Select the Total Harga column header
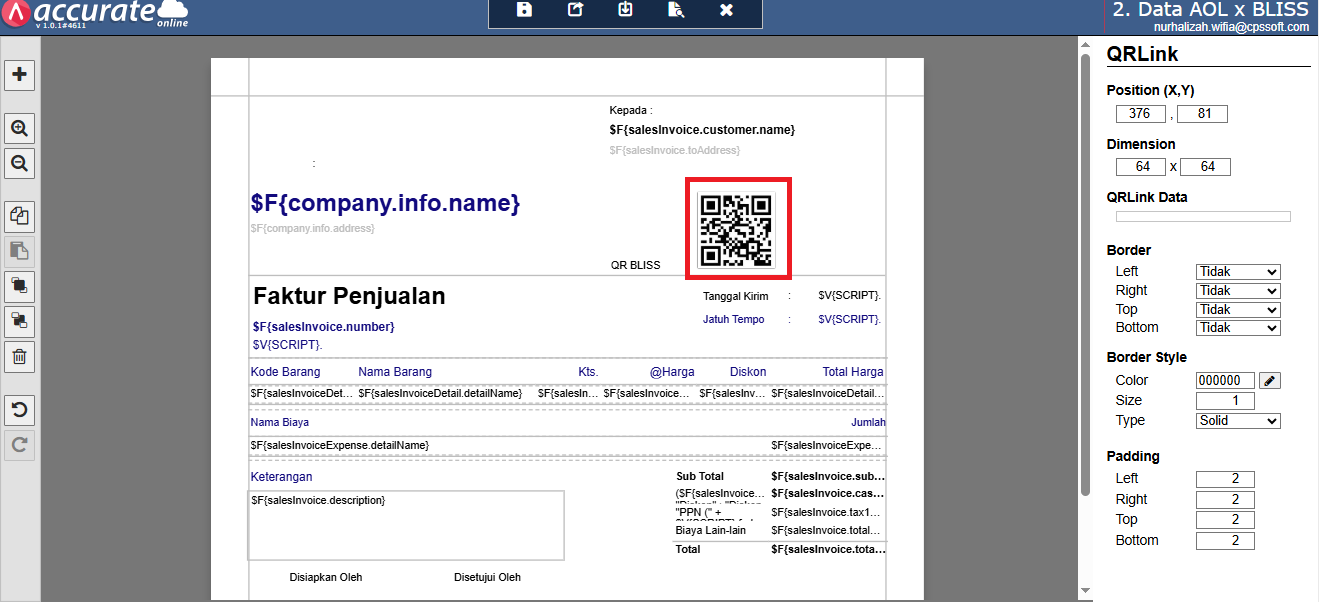 (x=853, y=372)
